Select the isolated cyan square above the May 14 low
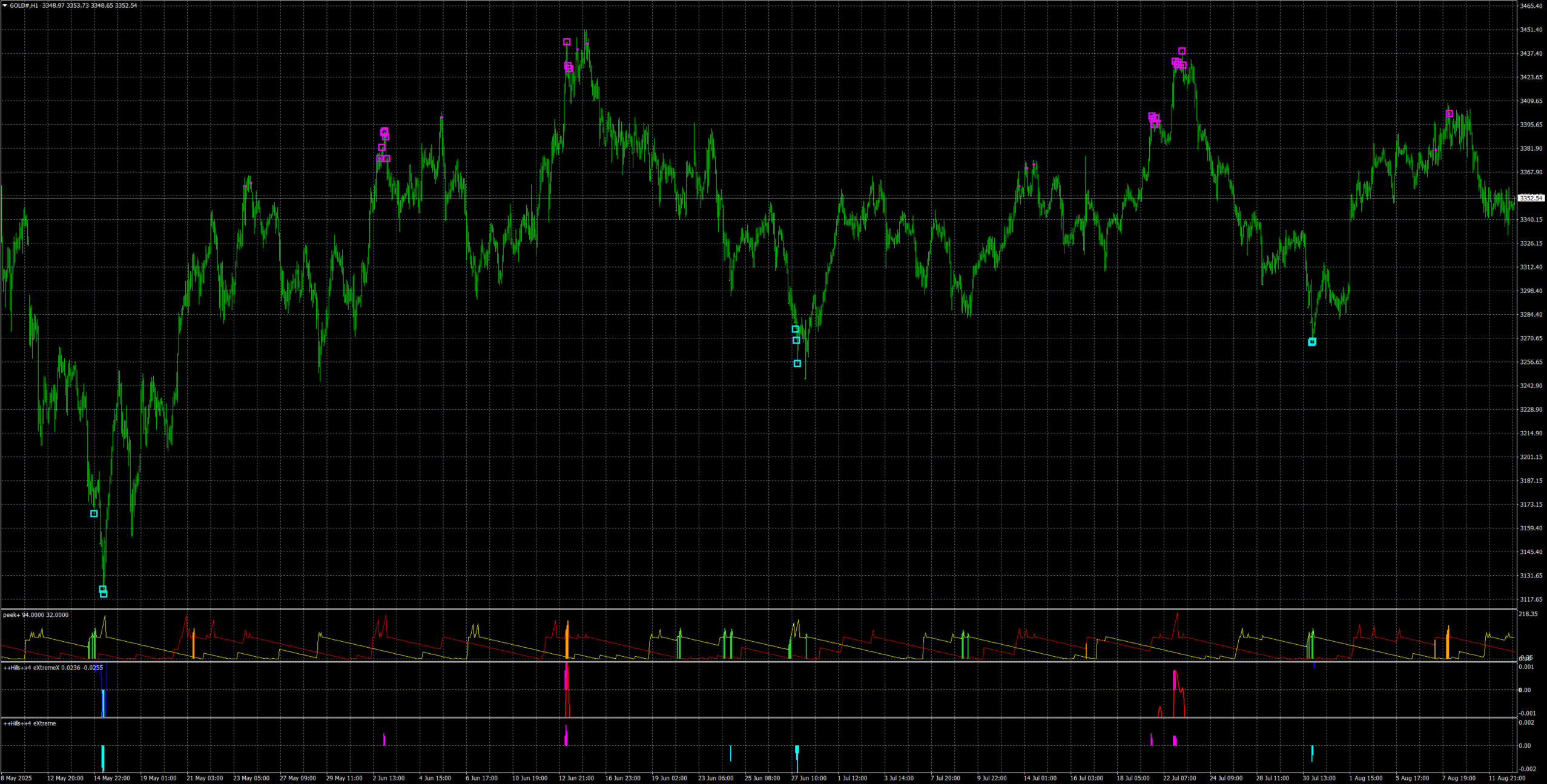This screenshot has width=1547, height=784. [94, 513]
